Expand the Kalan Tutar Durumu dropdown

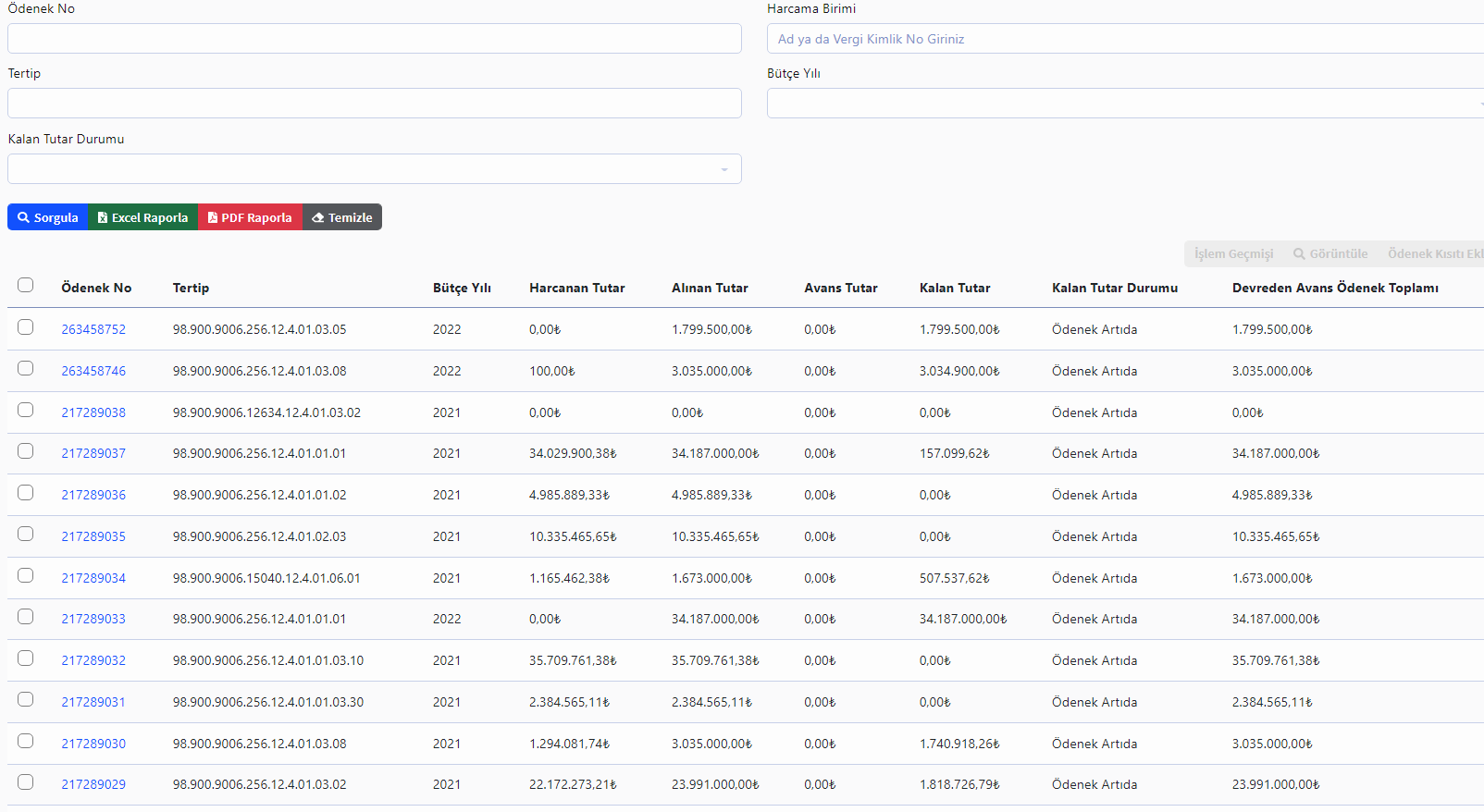click(x=375, y=169)
